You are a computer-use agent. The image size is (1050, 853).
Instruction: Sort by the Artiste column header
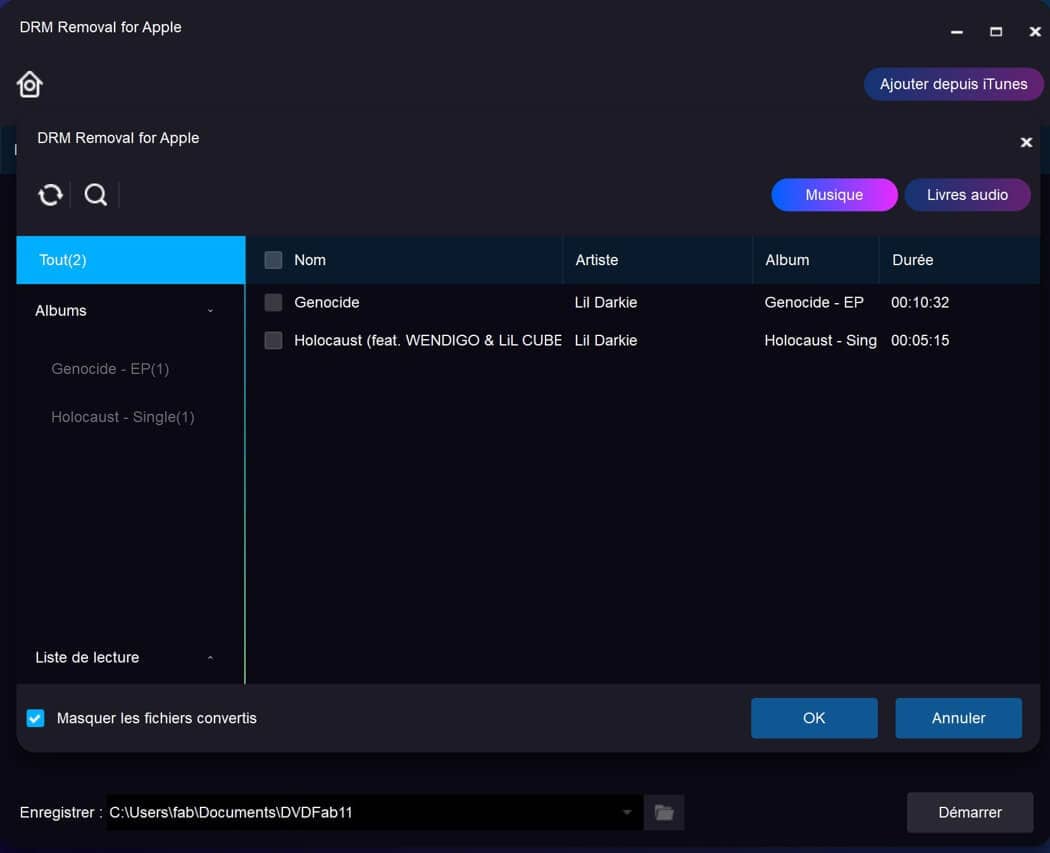tap(597, 260)
